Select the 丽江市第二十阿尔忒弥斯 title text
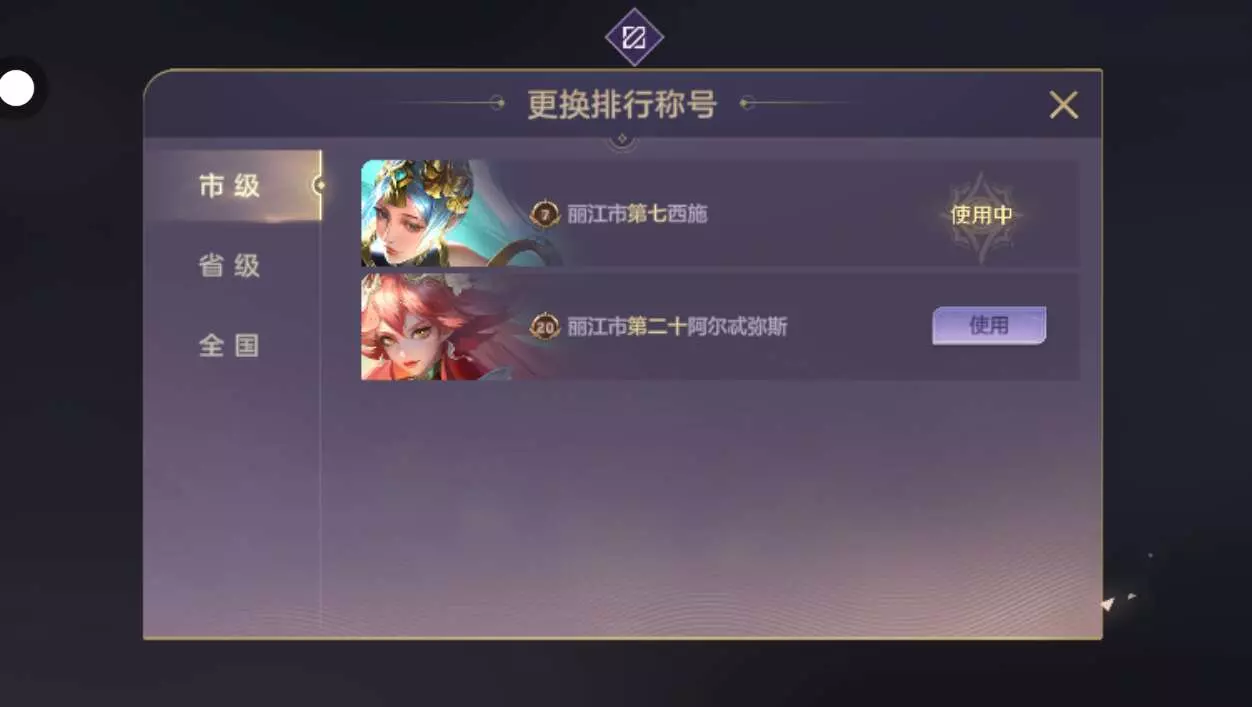This screenshot has width=1252, height=707. coord(677,326)
